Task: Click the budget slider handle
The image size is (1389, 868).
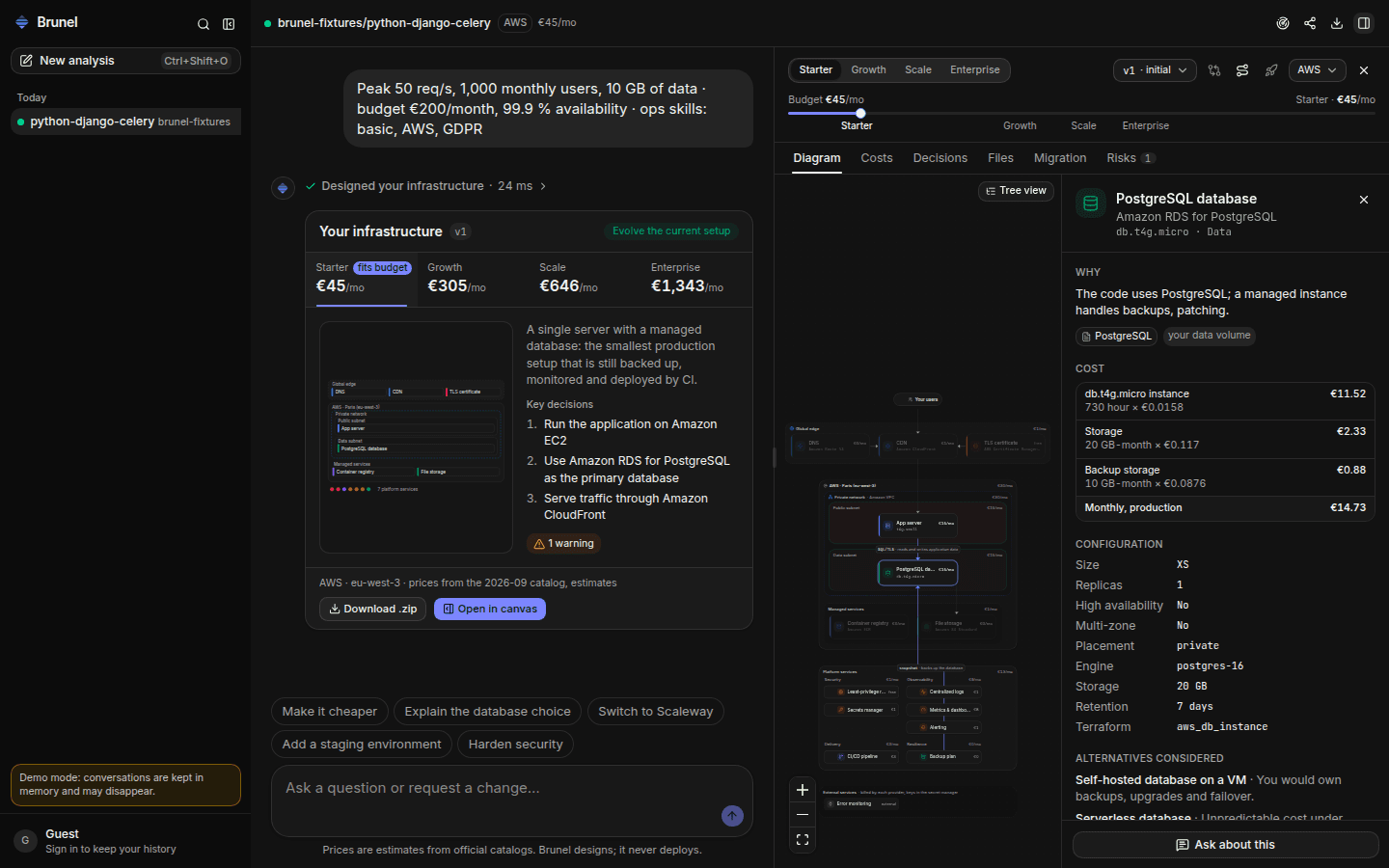Action: (860, 113)
